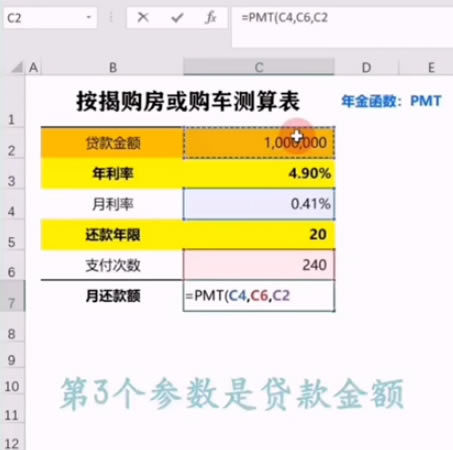Open Insert Function via the fx icon
Viewport: 453px width, 450px height.
211,17
